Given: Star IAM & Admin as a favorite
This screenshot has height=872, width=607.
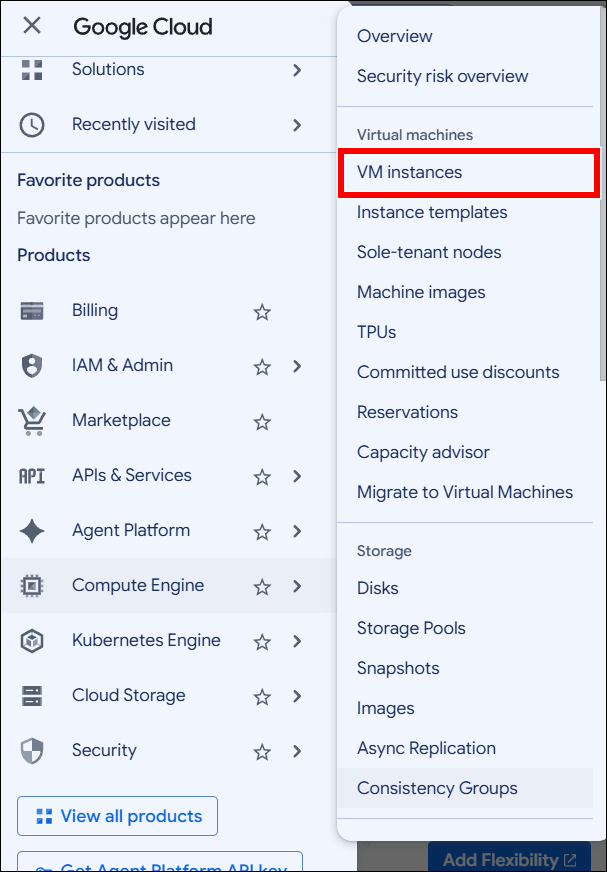Looking at the screenshot, I should [x=262, y=366].
